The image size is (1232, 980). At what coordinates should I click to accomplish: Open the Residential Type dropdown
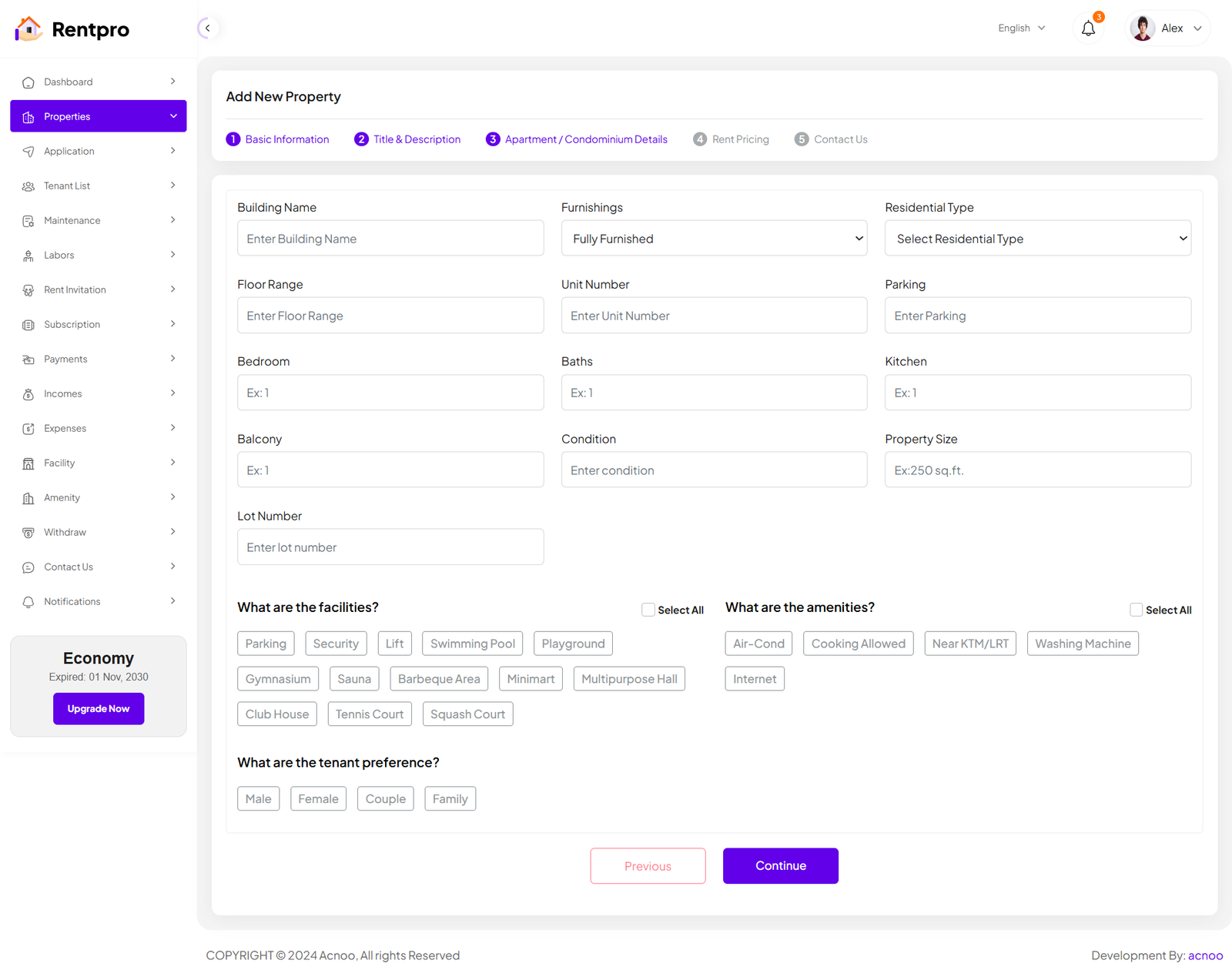point(1037,239)
